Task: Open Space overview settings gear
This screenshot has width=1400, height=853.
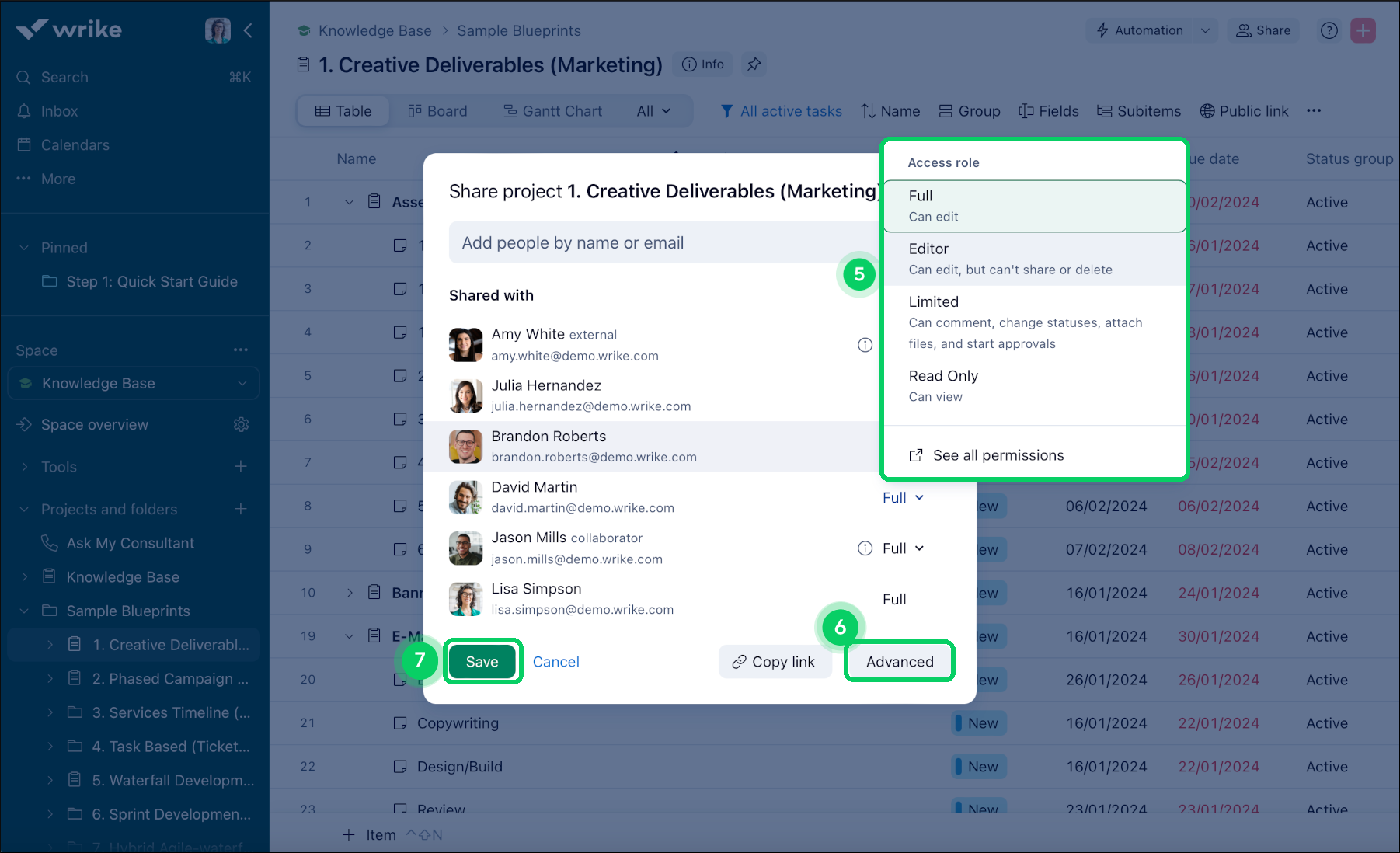Action: point(241,424)
